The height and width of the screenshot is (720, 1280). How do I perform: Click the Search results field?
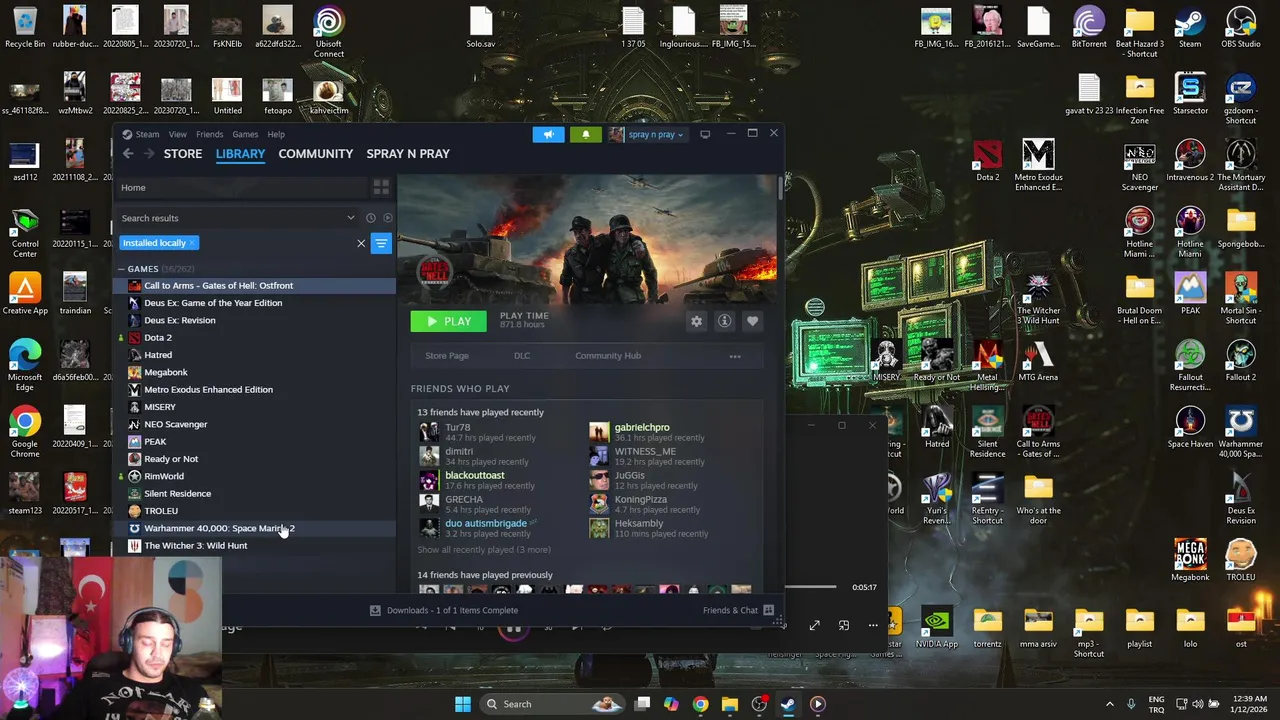coord(238,218)
